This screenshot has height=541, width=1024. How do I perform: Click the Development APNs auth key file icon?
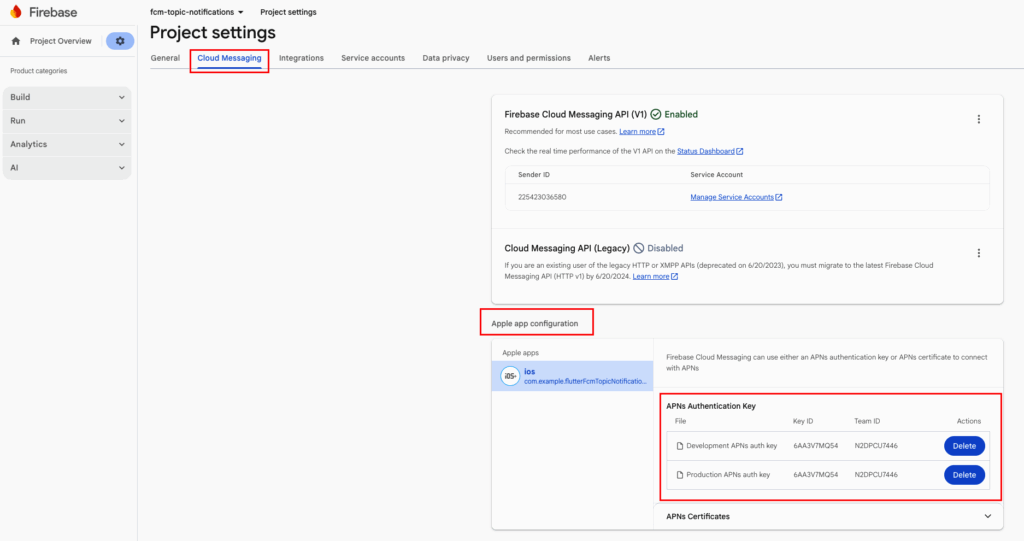coord(679,445)
